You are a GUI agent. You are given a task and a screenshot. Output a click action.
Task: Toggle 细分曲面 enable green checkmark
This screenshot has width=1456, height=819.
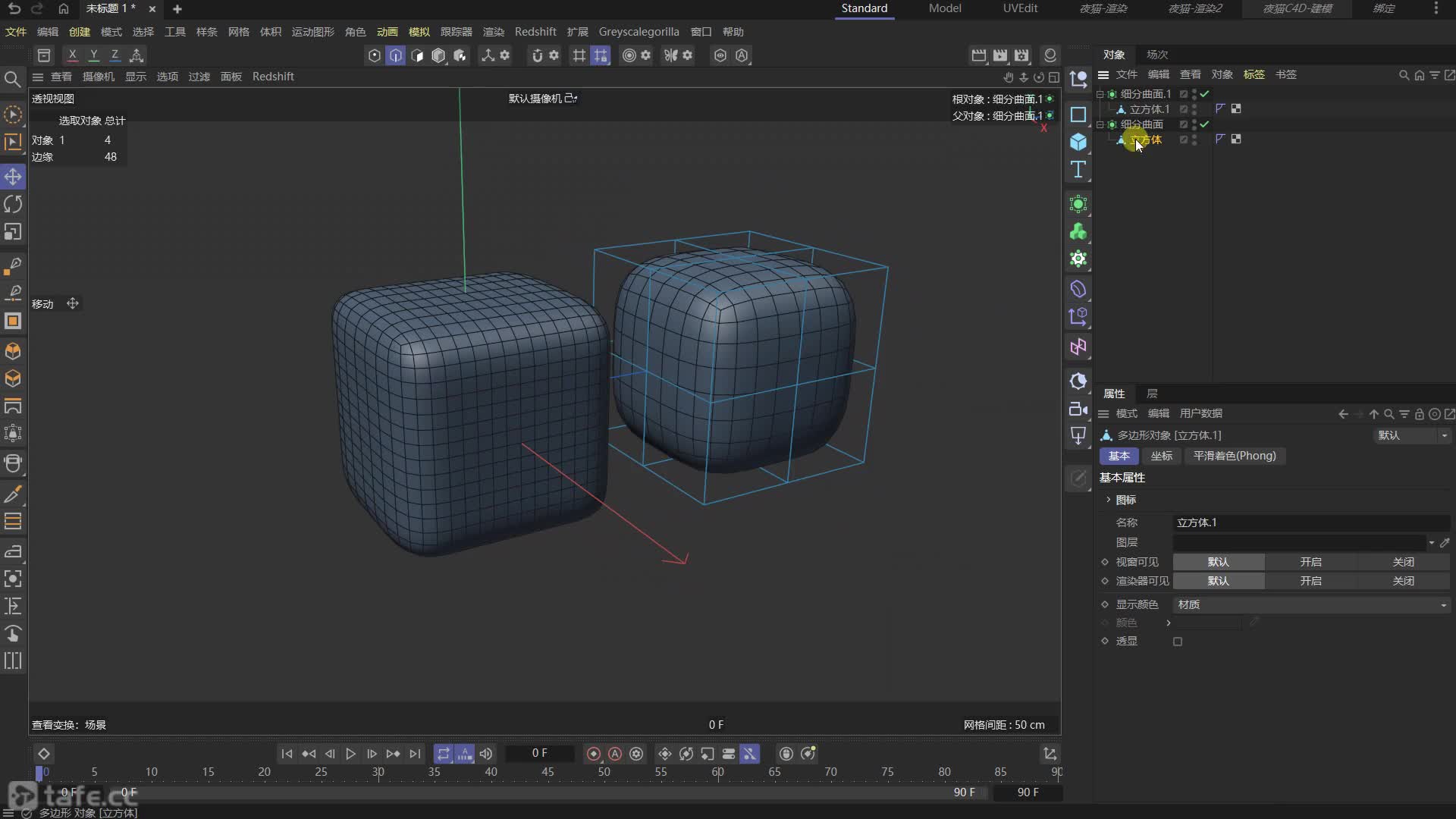(x=1204, y=124)
